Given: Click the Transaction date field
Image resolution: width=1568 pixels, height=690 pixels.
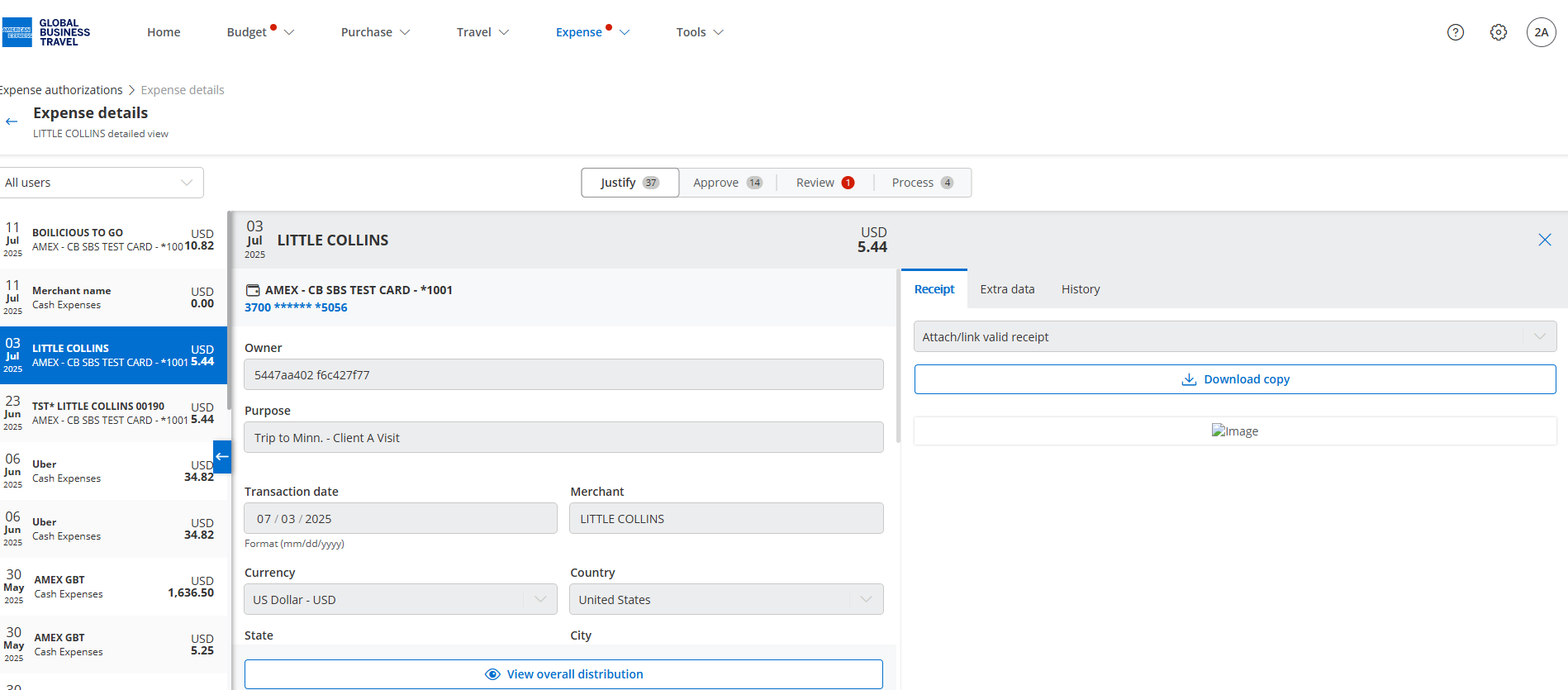Looking at the screenshot, I should tap(401, 518).
